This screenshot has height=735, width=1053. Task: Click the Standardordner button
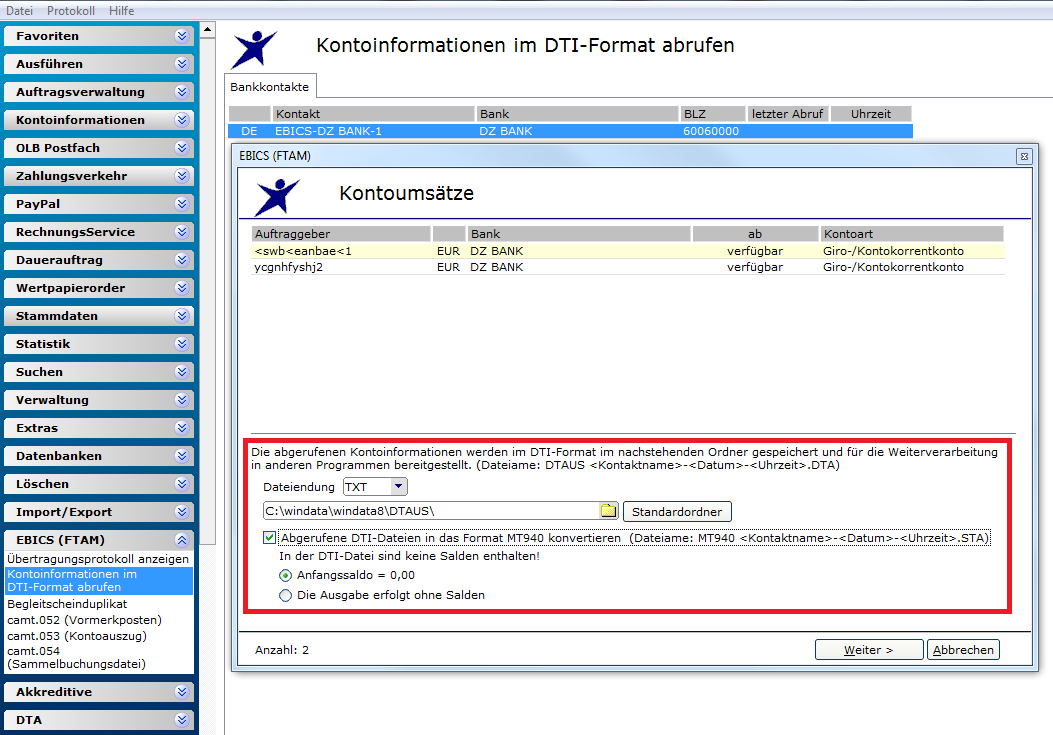coord(677,512)
